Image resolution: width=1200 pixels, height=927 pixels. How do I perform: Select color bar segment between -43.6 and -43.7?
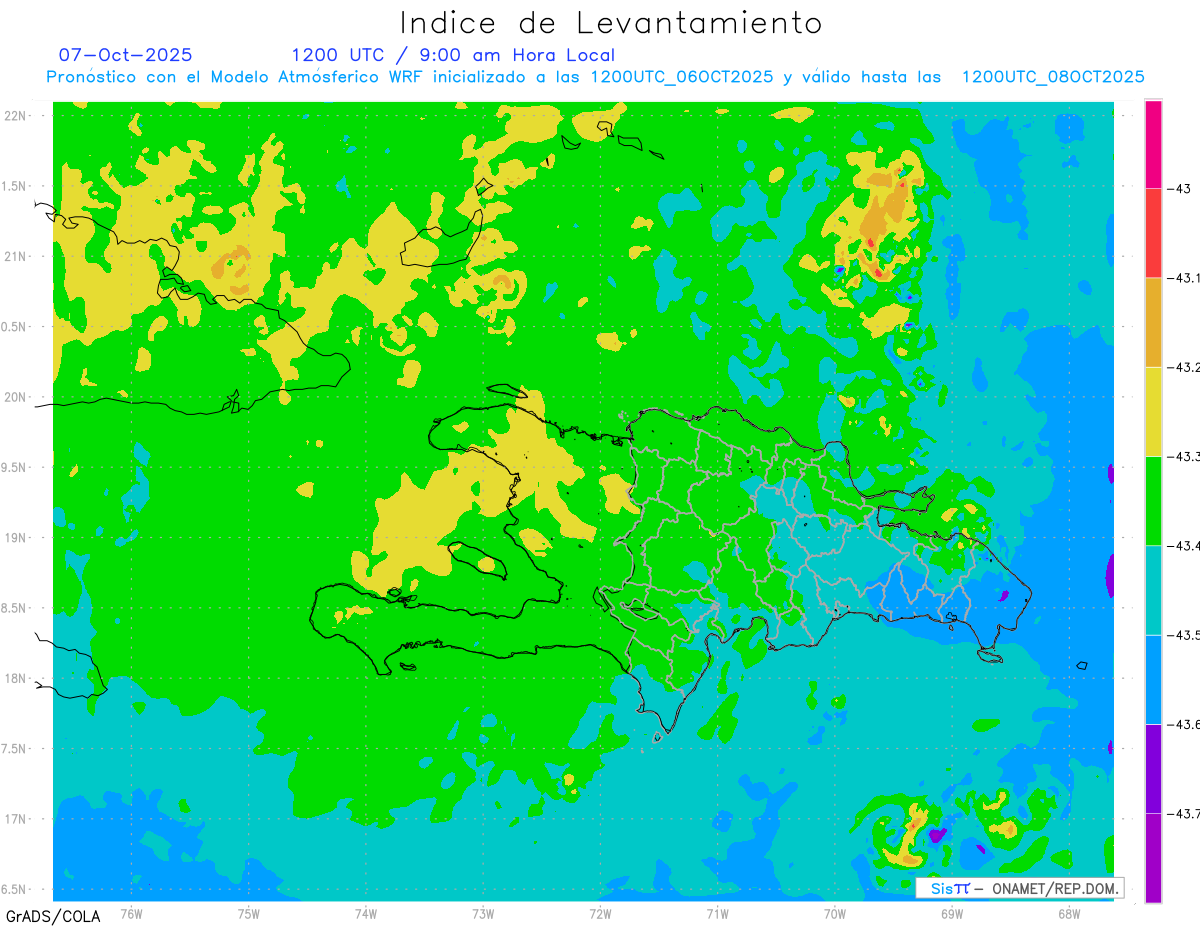[x=1153, y=768]
